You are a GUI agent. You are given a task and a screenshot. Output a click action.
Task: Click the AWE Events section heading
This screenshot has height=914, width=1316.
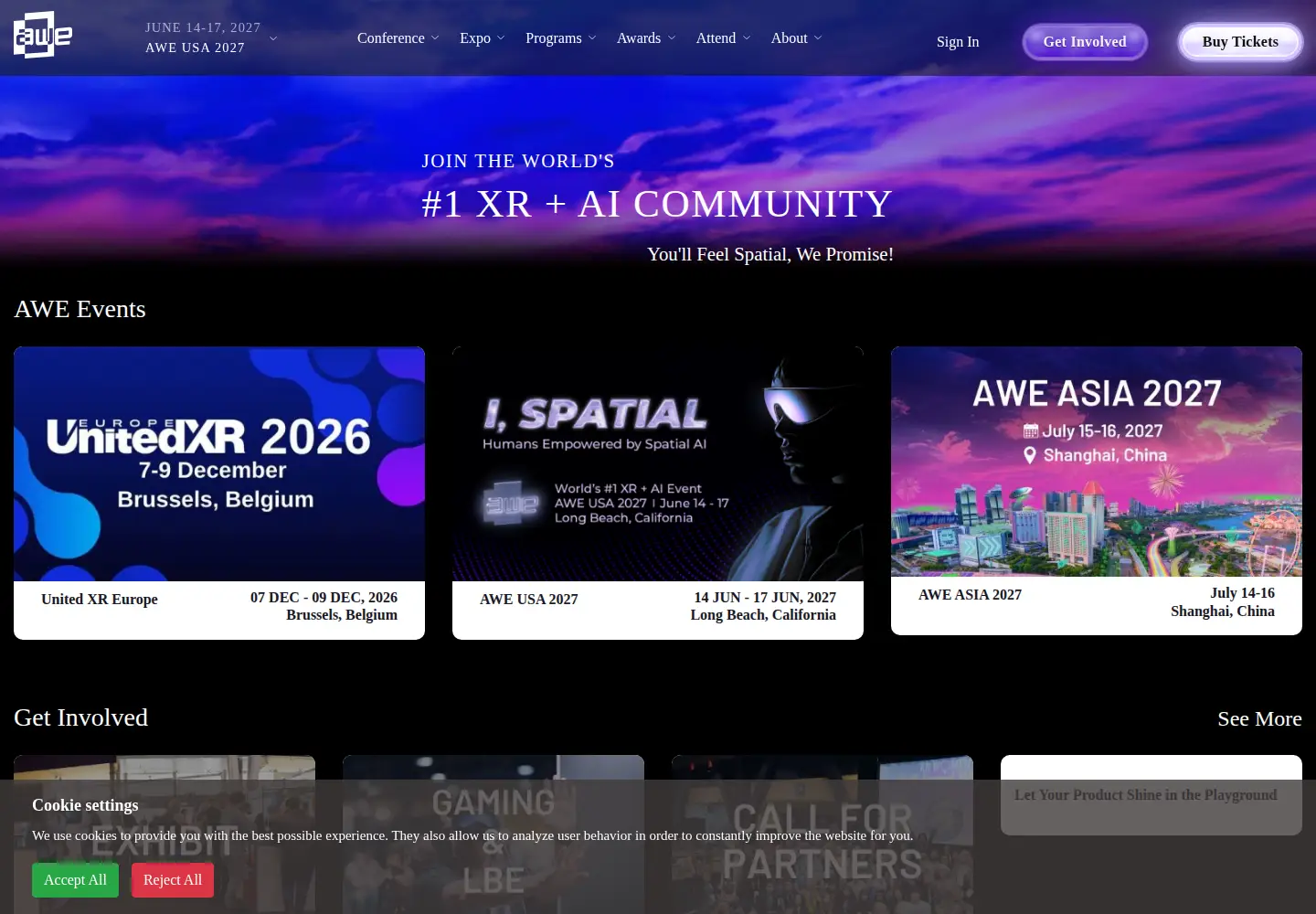80,309
